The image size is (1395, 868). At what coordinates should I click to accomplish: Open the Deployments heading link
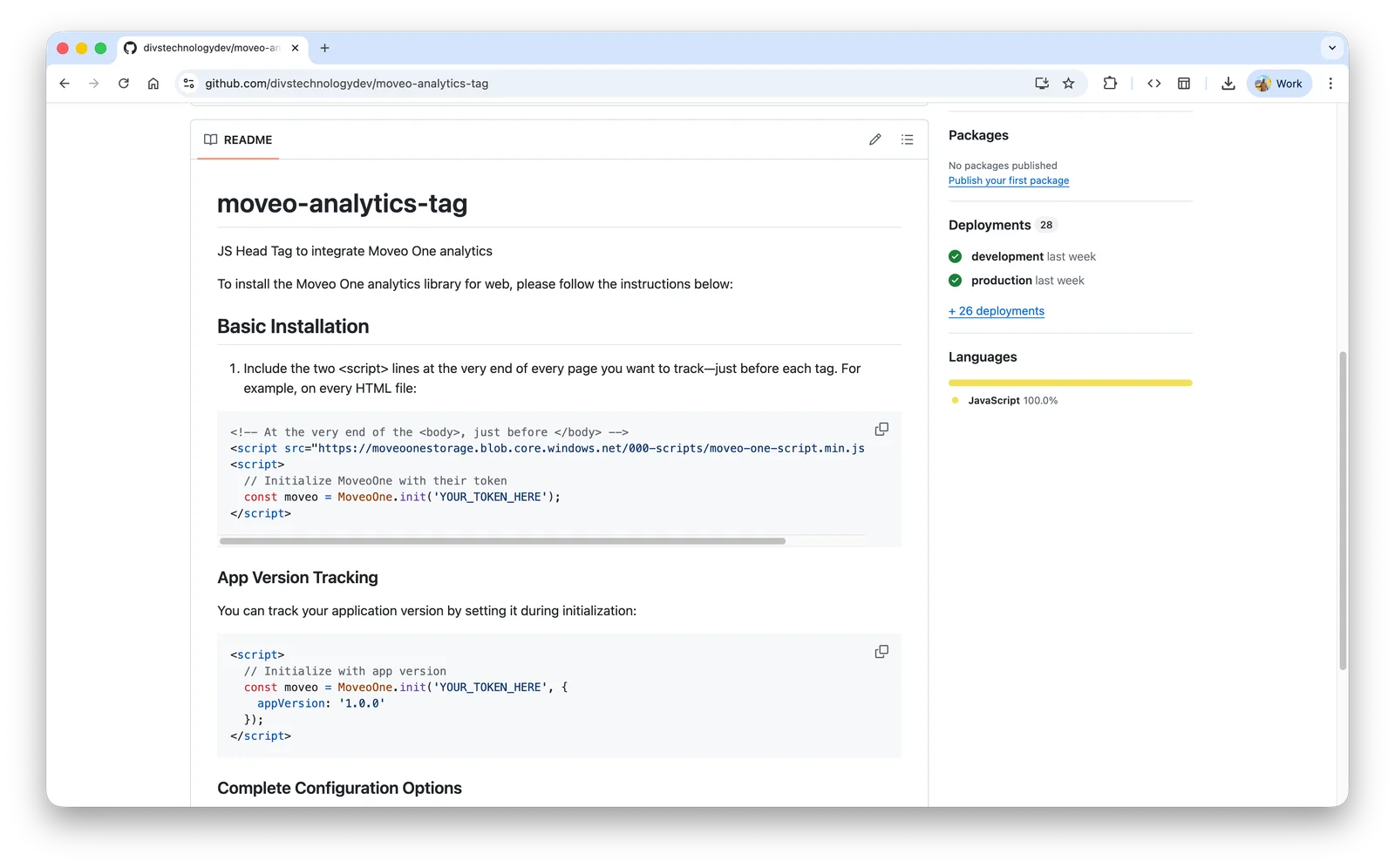(990, 225)
